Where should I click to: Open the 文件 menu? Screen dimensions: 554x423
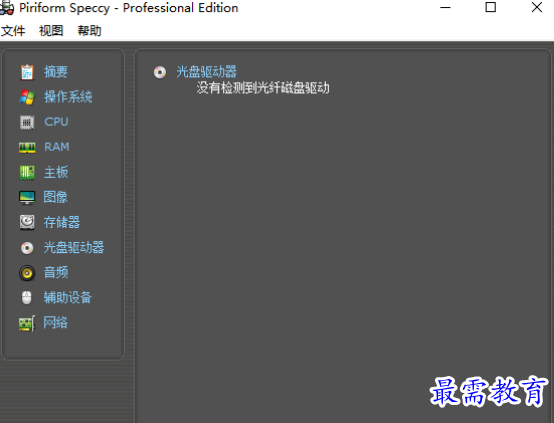tap(13, 31)
